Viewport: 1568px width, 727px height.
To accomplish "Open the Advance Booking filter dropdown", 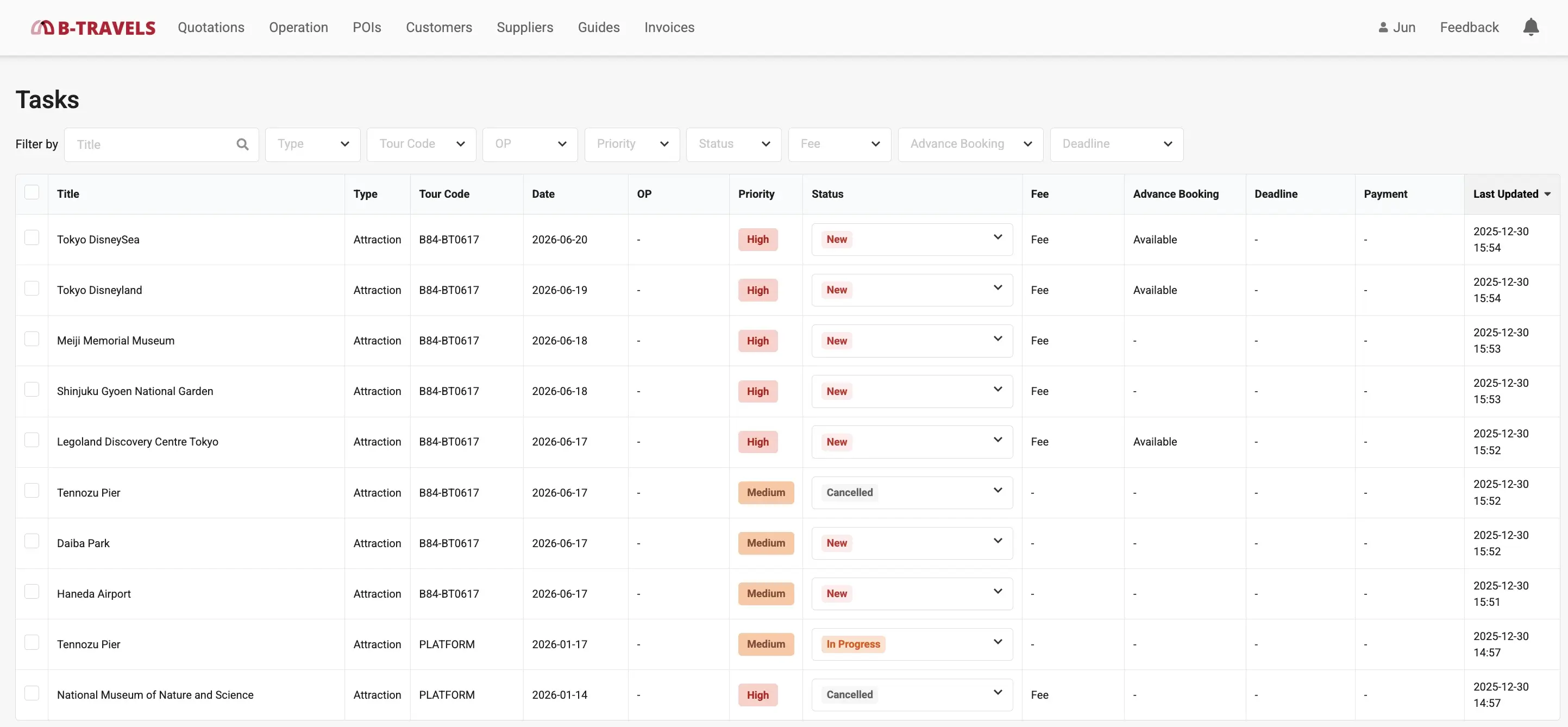I will [x=970, y=145].
